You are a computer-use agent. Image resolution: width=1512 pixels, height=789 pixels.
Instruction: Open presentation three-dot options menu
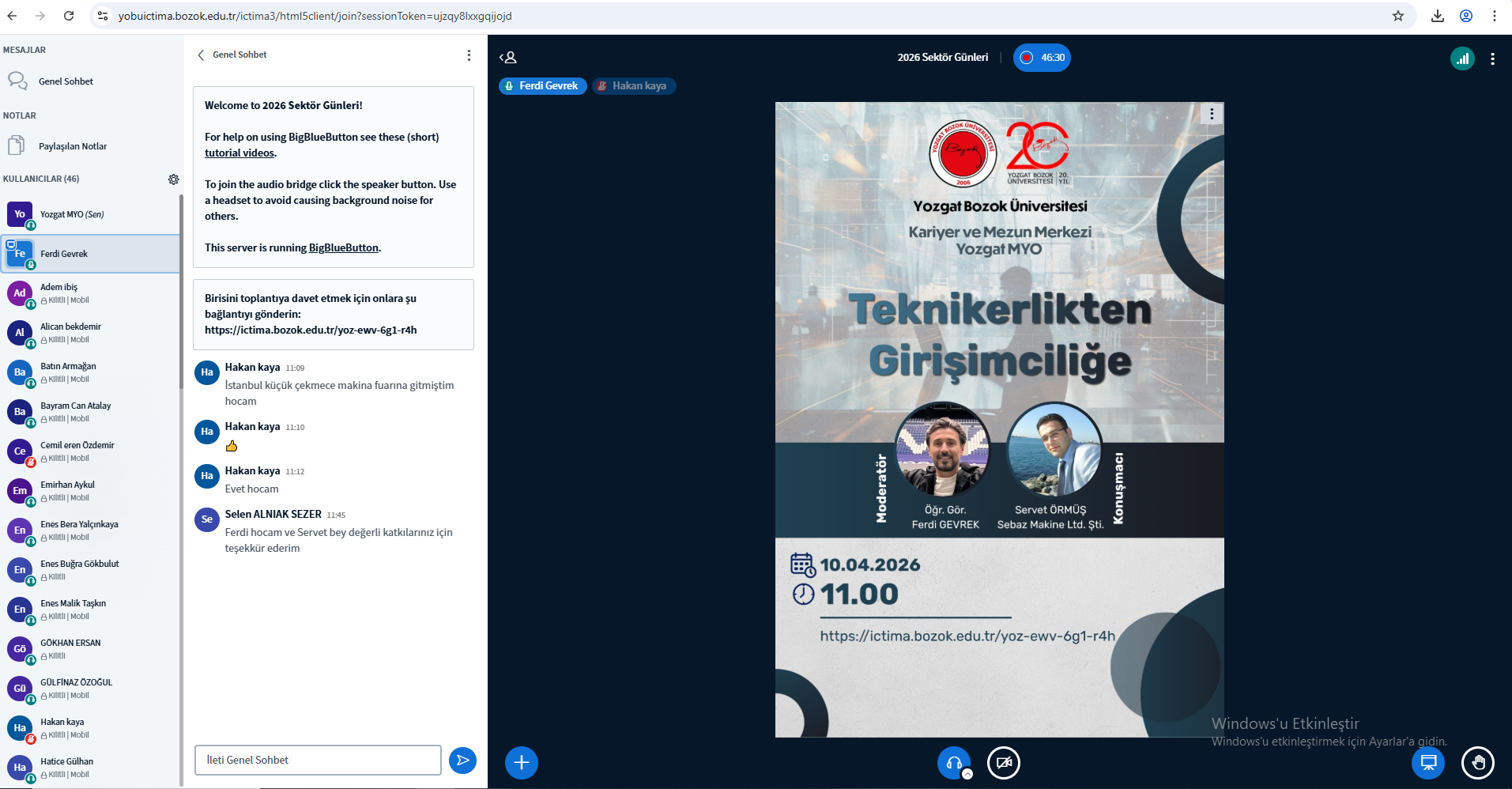[1212, 114]
